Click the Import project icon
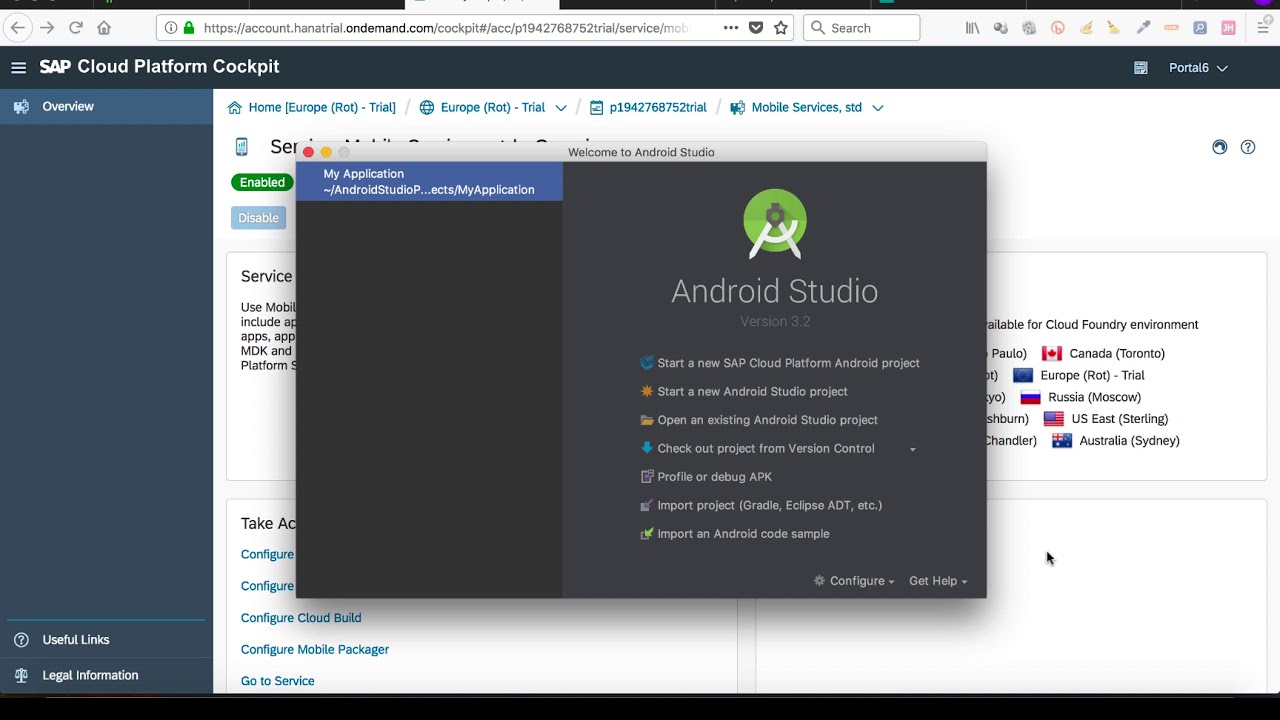The width and height of the screenshot is (1280, 720). 647,505
